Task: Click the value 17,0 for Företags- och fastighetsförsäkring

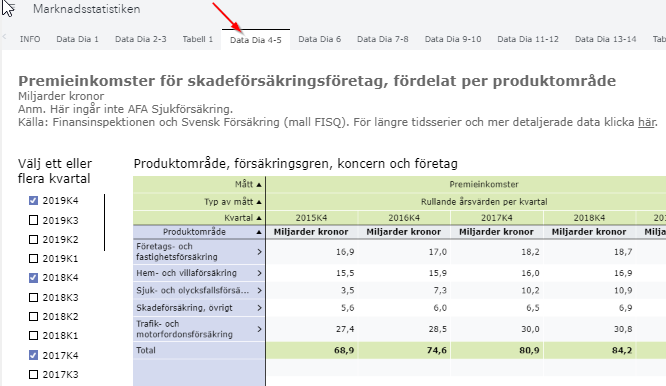Action: click(x=437, y=252)
